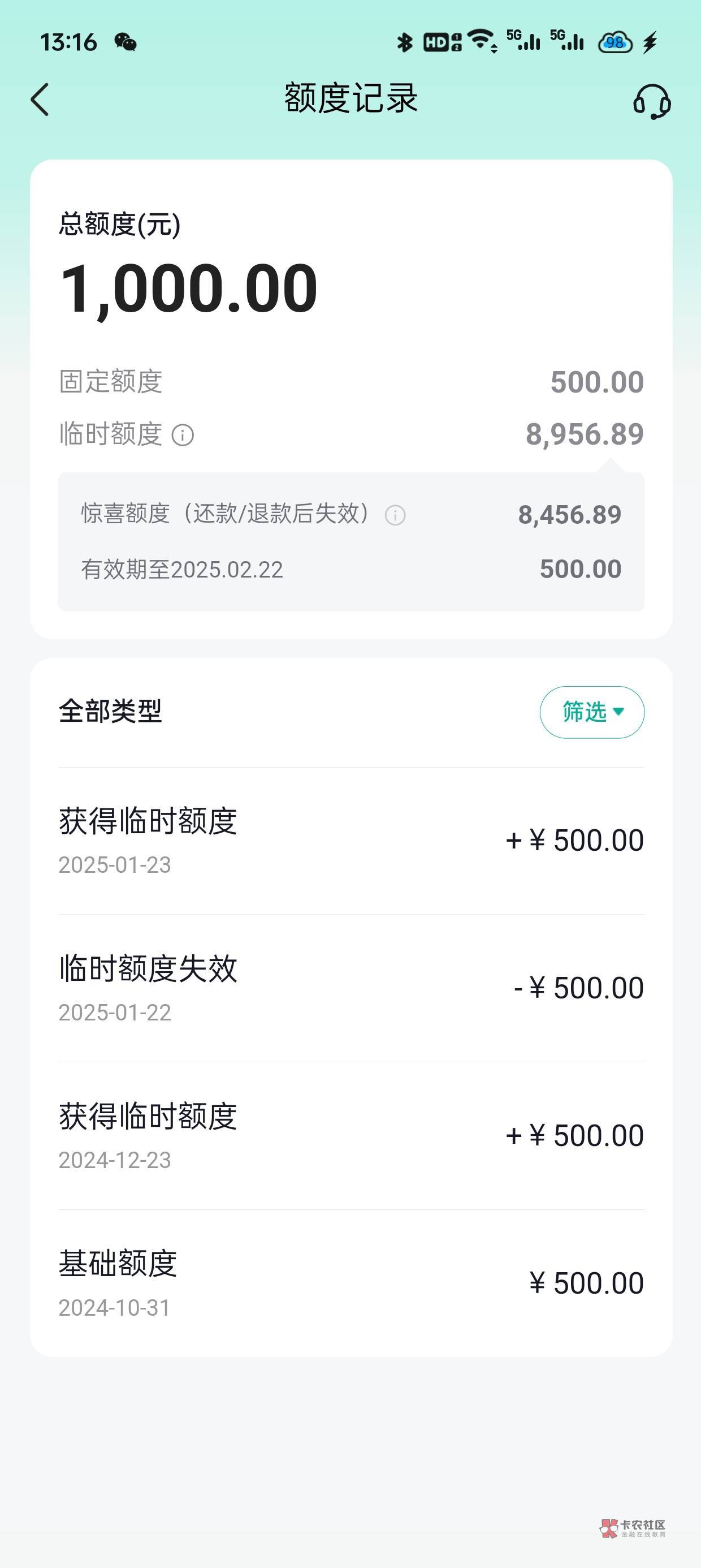Tap the 卡农社区 watermark logo
701x1568 pixels.
[633, 1528]
